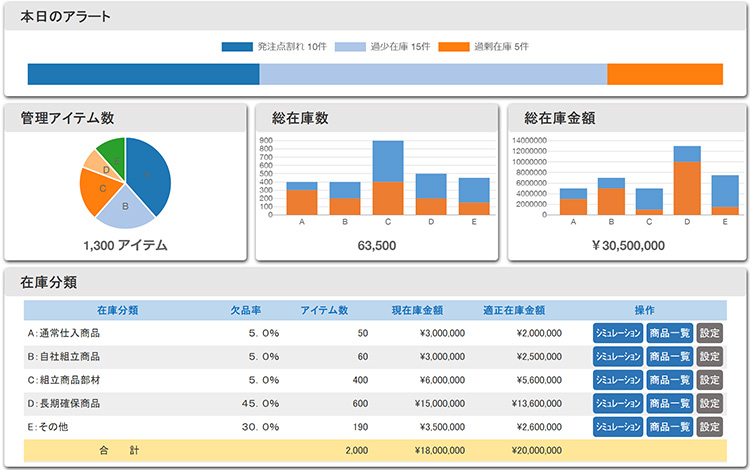
Task: Open 設定 for the E:その他 row
Action: (709, 426)
